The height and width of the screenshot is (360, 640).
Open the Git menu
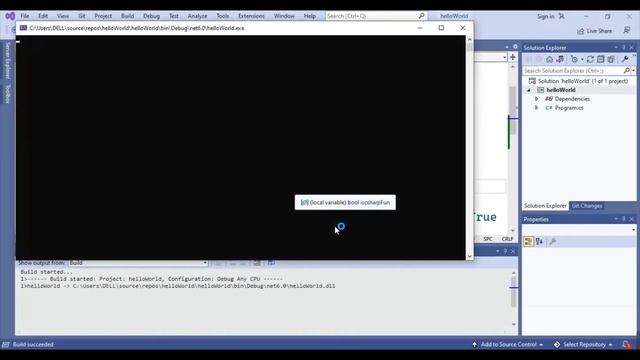pyautogui.click(x=82, y=16)
